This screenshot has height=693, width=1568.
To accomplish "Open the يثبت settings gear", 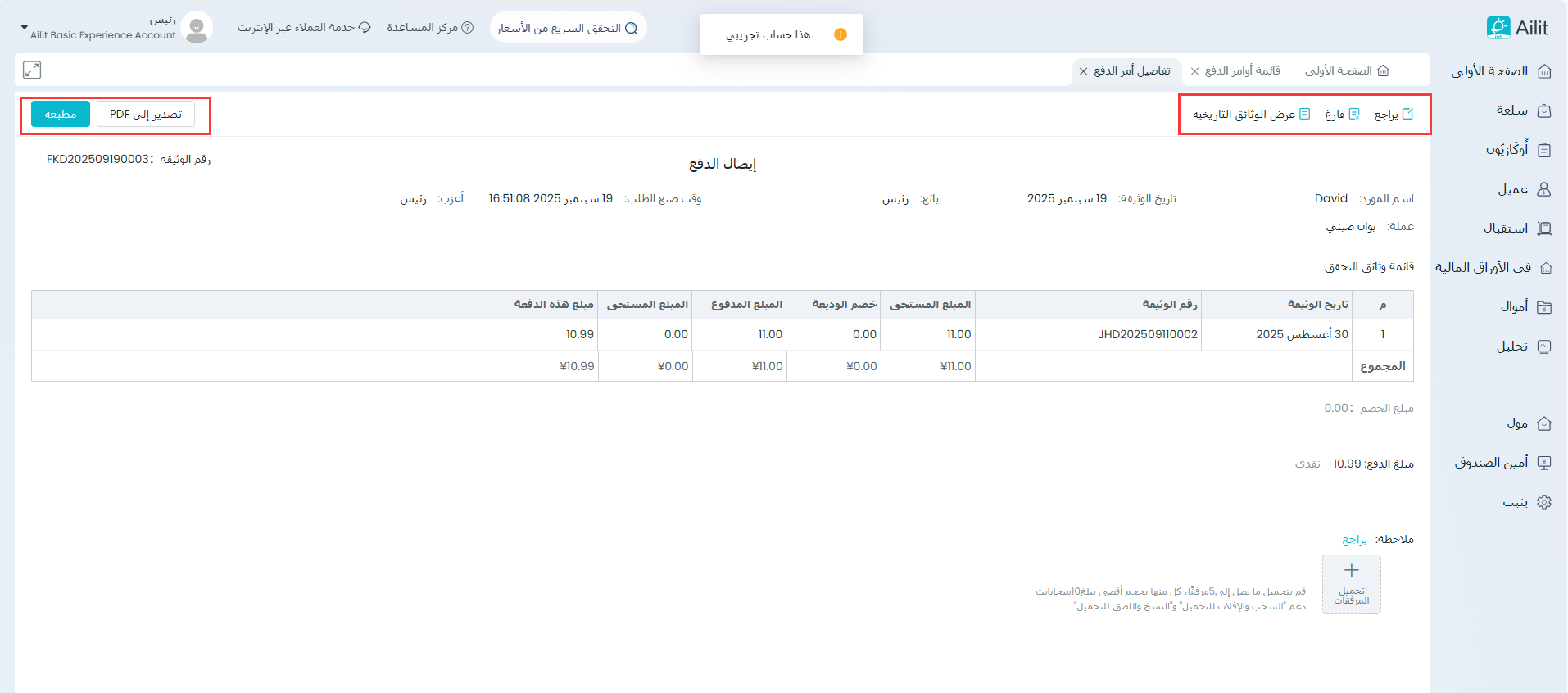I will tap(1543, 502).
